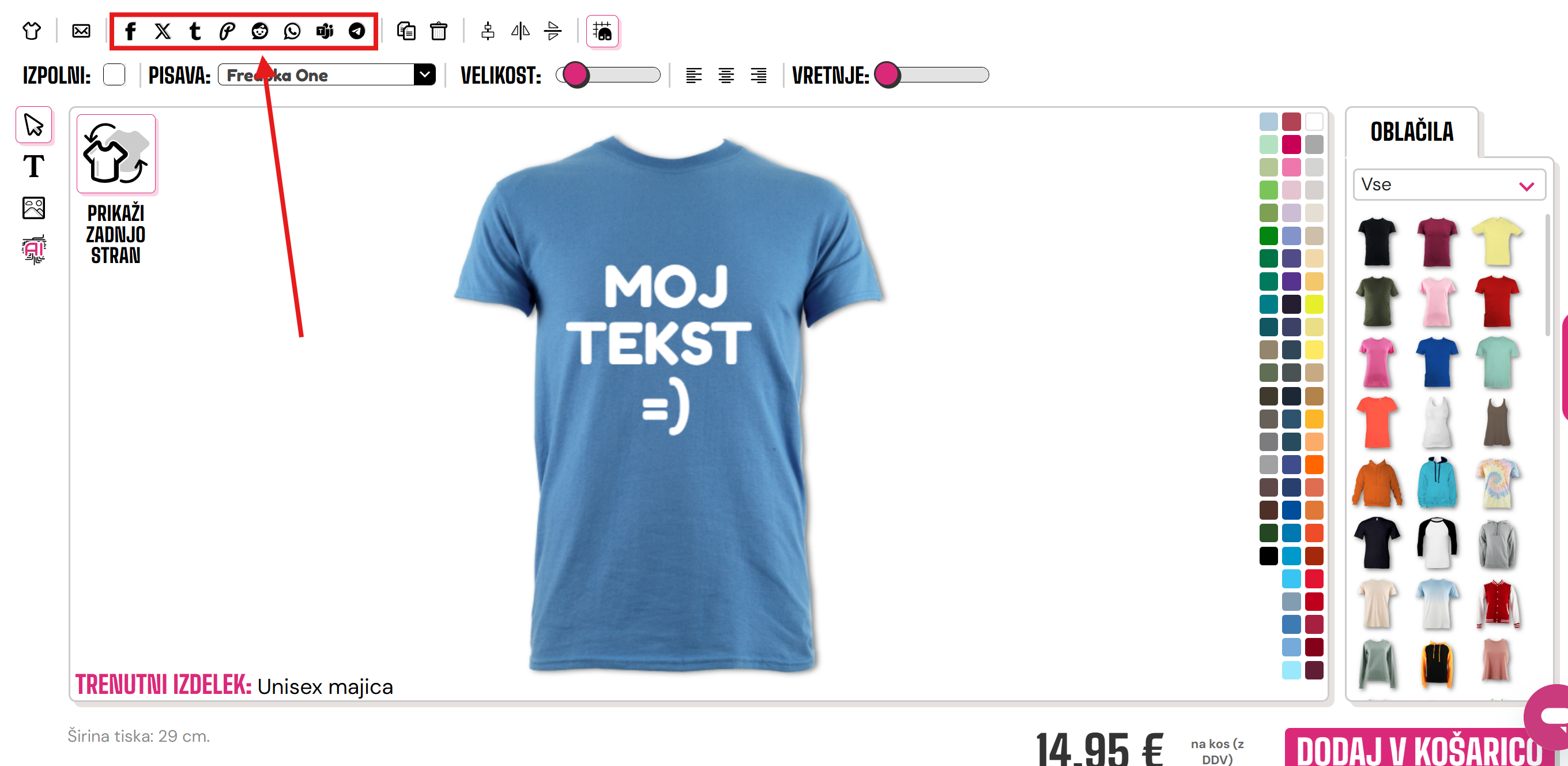The width and height of the screenshot is (1568, 766).
Task: Pick the black color swatch
Action: (x=1268, y=556)
